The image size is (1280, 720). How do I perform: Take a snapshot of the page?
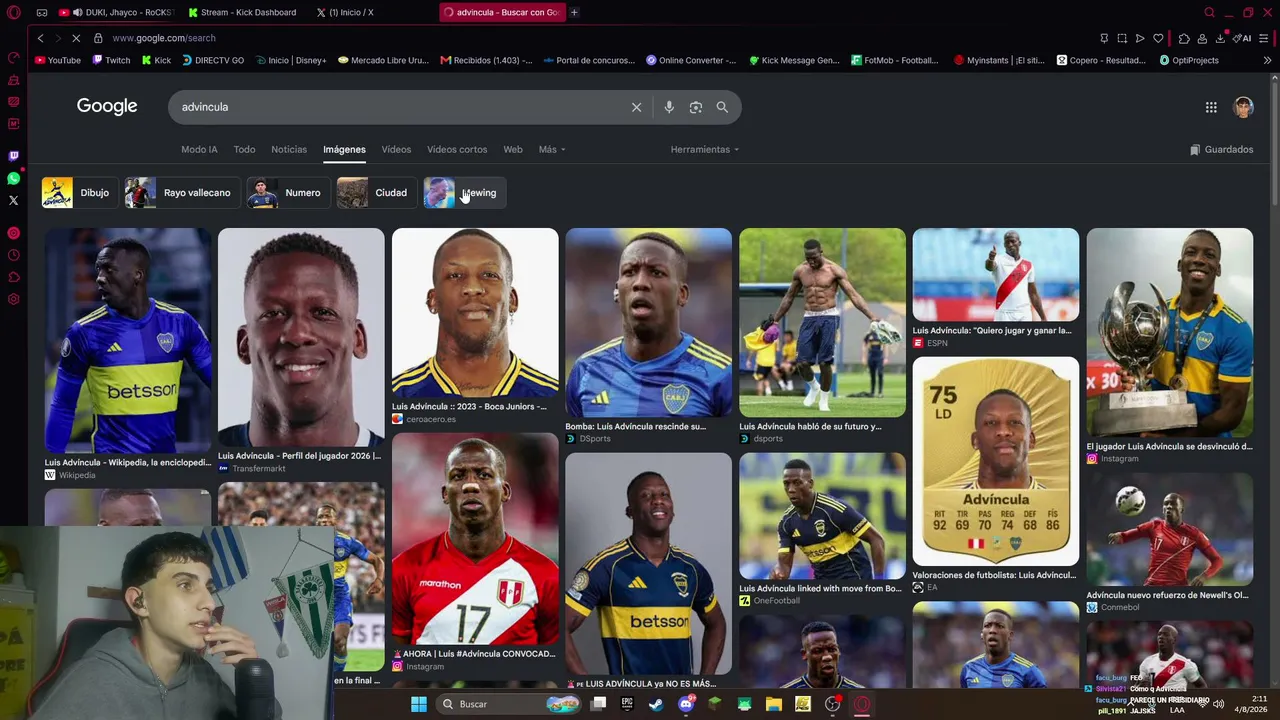point(1122,38)
